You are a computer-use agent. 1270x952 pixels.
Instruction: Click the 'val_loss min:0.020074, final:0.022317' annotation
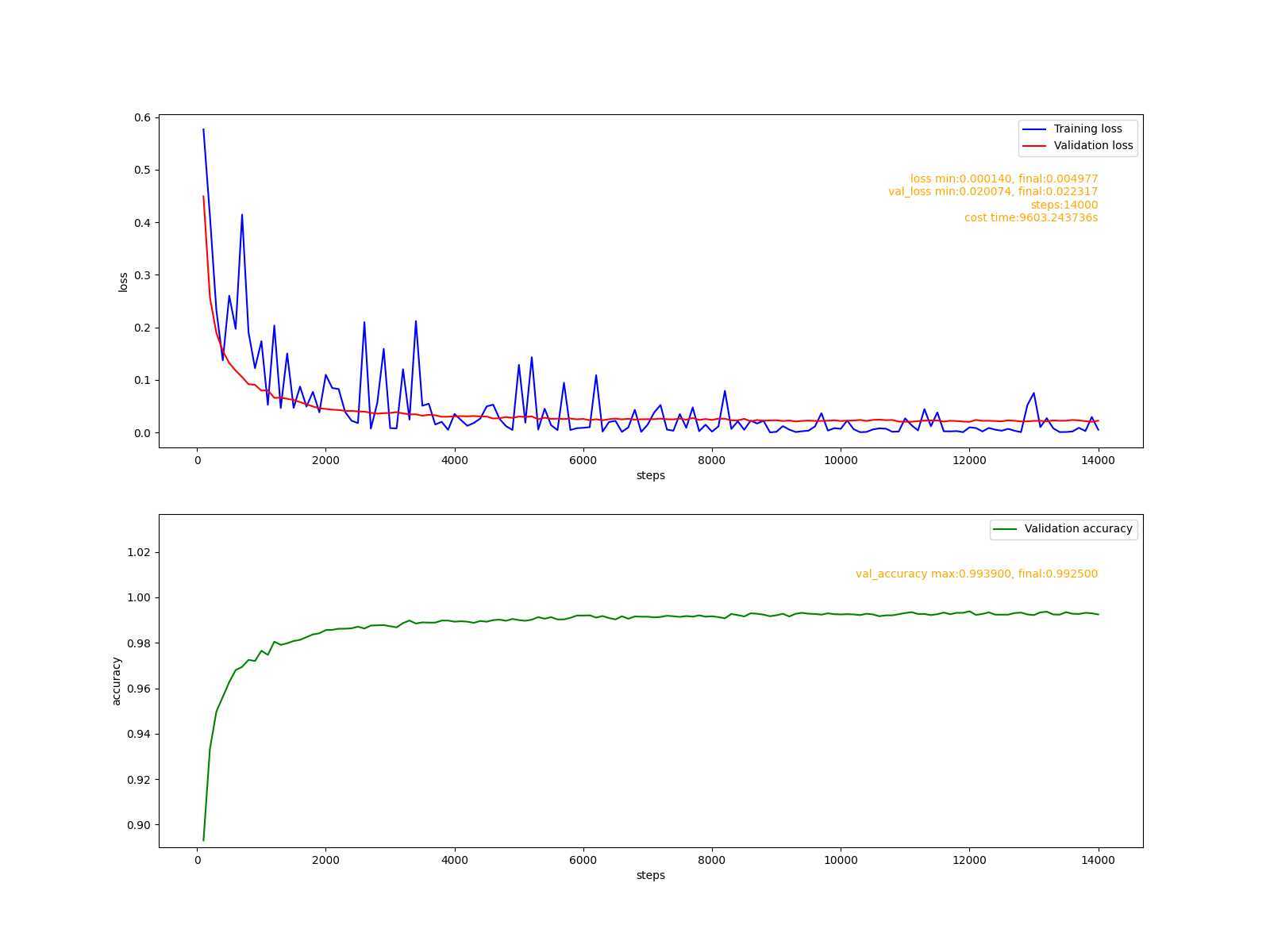(x=993, y=191)
